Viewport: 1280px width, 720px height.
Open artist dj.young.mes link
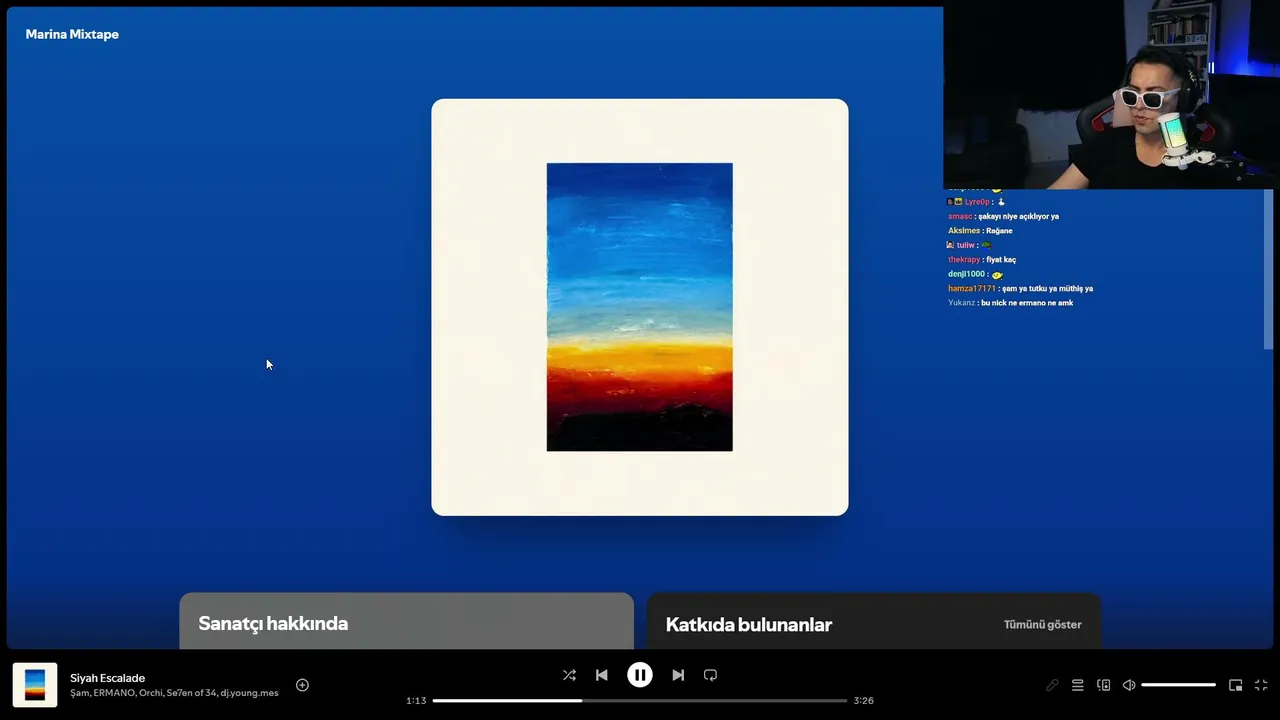click(x=250, y=693)
